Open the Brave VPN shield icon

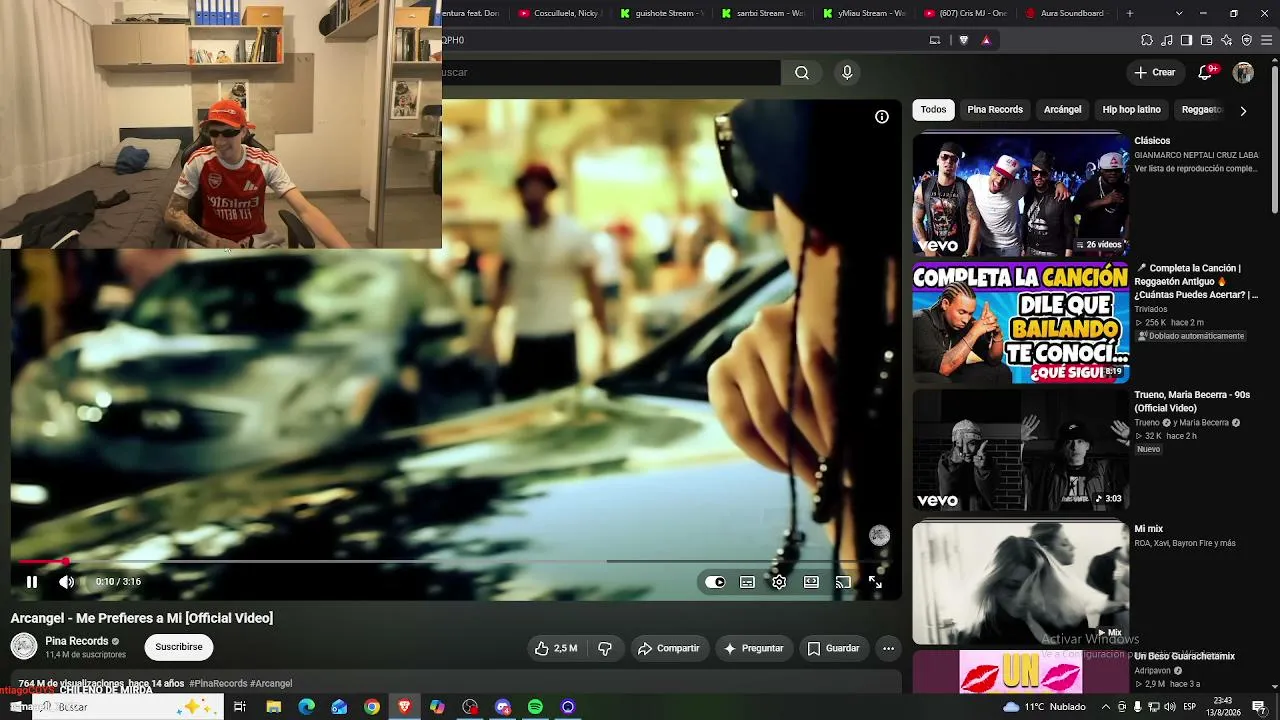(1247, 40)
